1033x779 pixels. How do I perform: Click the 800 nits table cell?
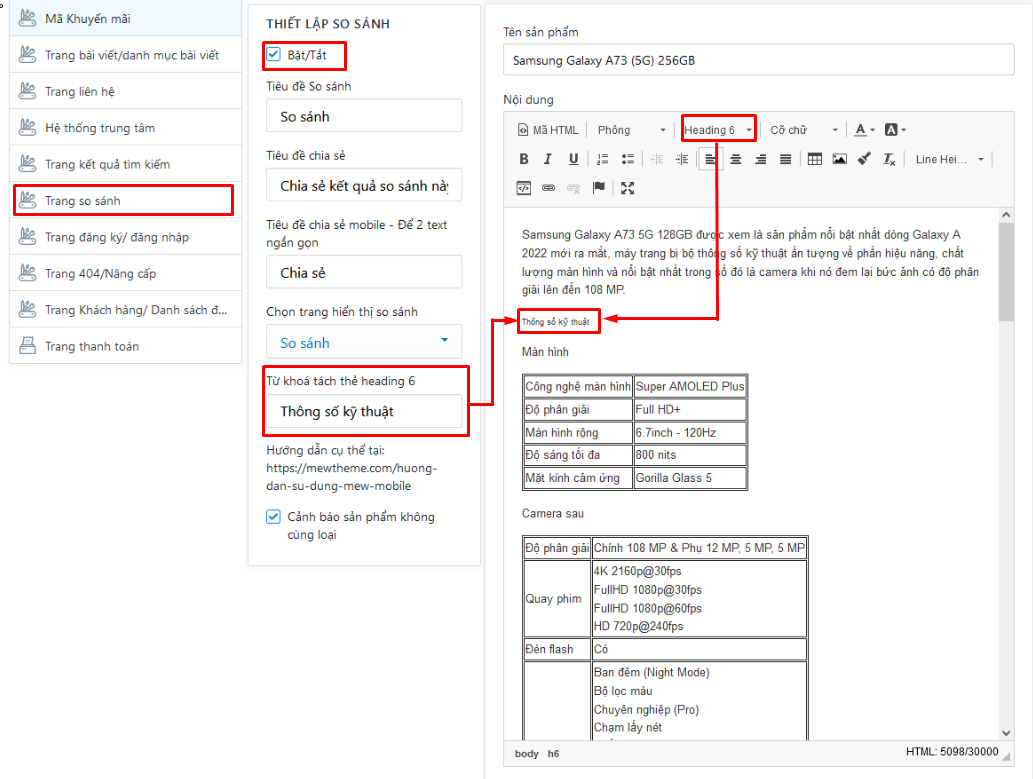pos(690,455)
